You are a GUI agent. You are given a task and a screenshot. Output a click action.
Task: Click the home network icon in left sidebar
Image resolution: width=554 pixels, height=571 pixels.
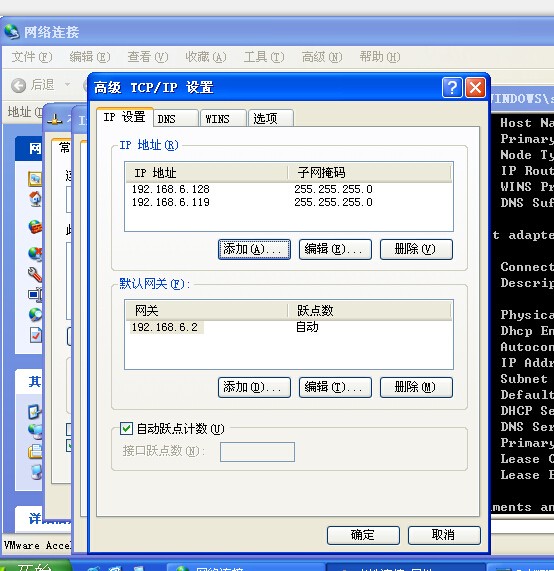click(x=35, y=199)
